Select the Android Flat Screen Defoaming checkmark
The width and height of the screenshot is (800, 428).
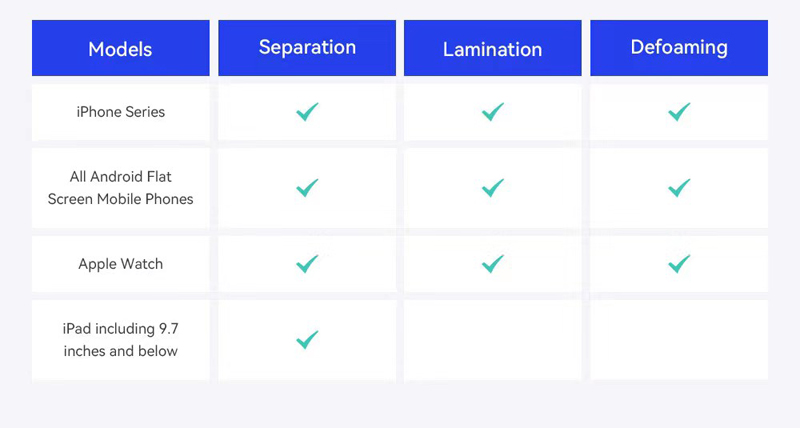tap(679, 188)
